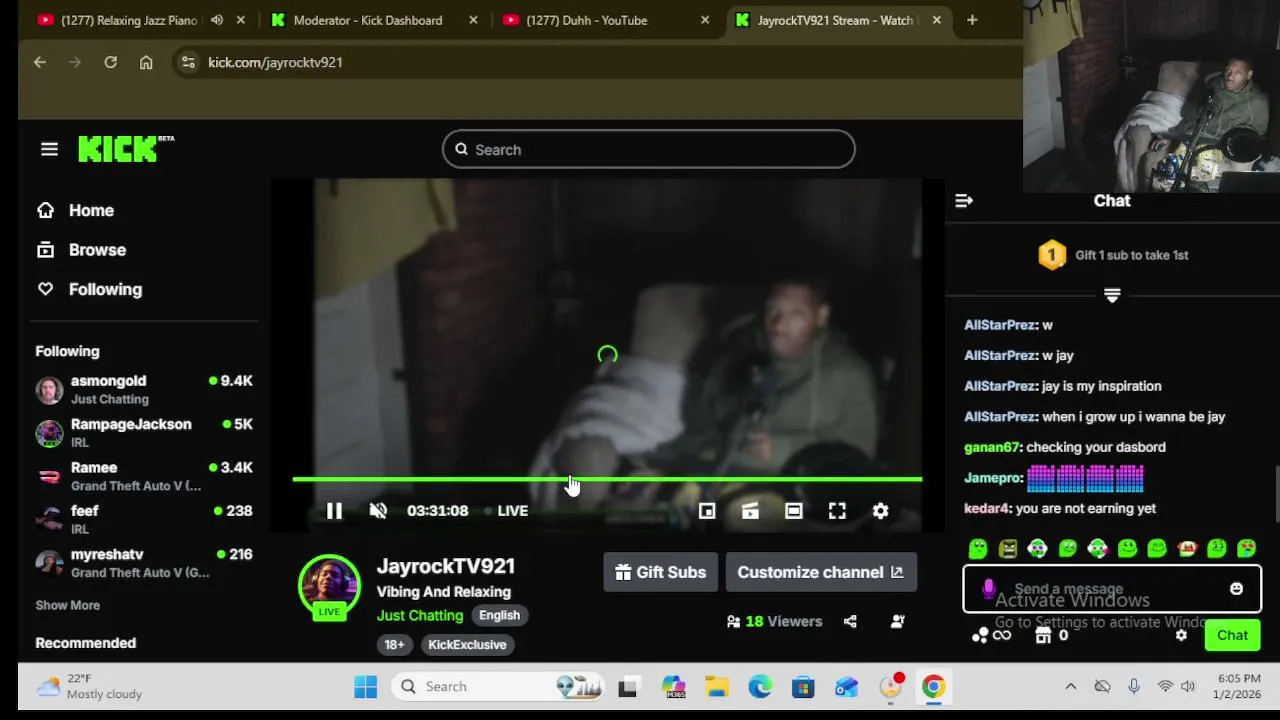The image size is (1280, 720).
Task: Open the Just Chatting category link
Action: click(x=420, y=615)
